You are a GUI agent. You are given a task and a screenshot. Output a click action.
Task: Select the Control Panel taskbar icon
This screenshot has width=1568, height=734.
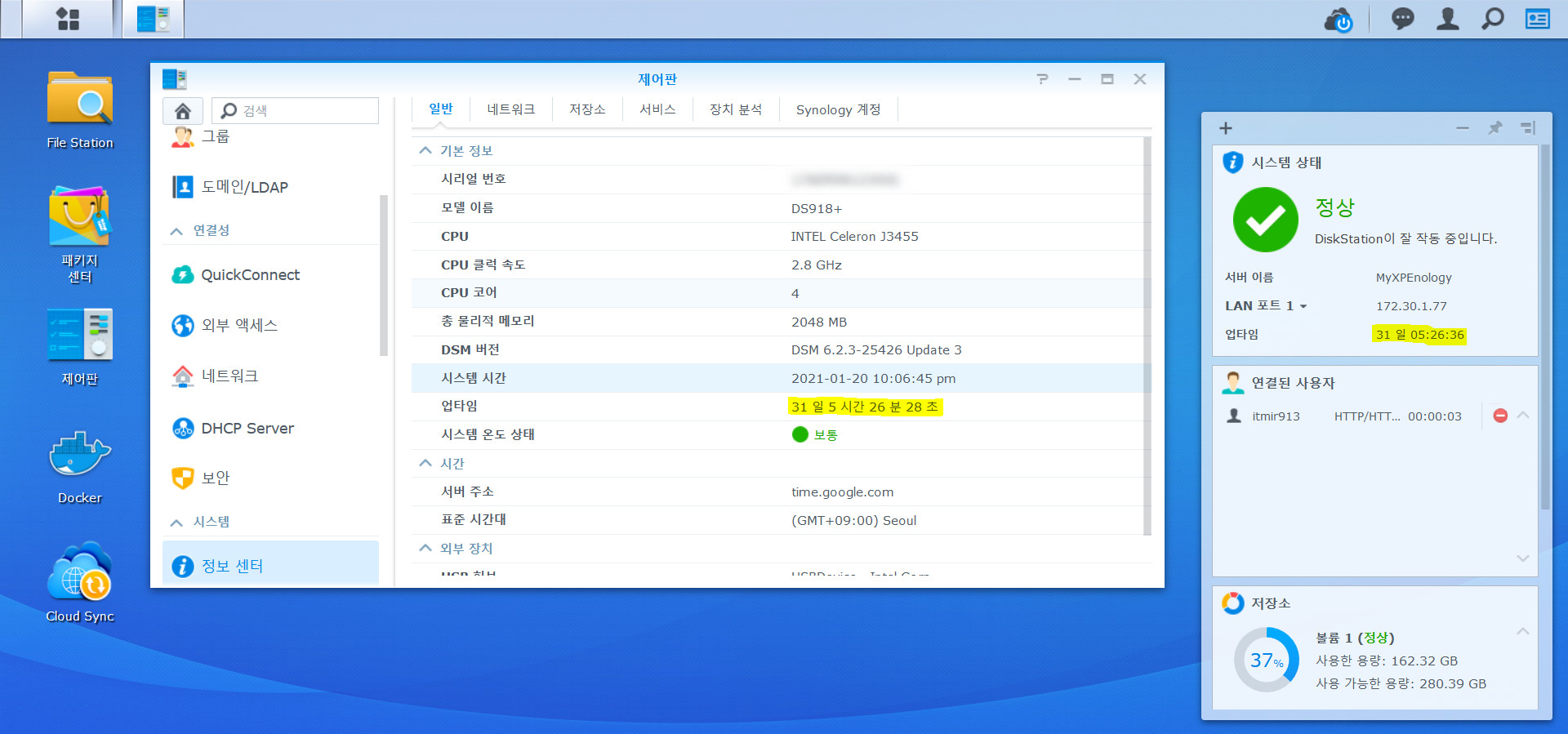point(154,19)
